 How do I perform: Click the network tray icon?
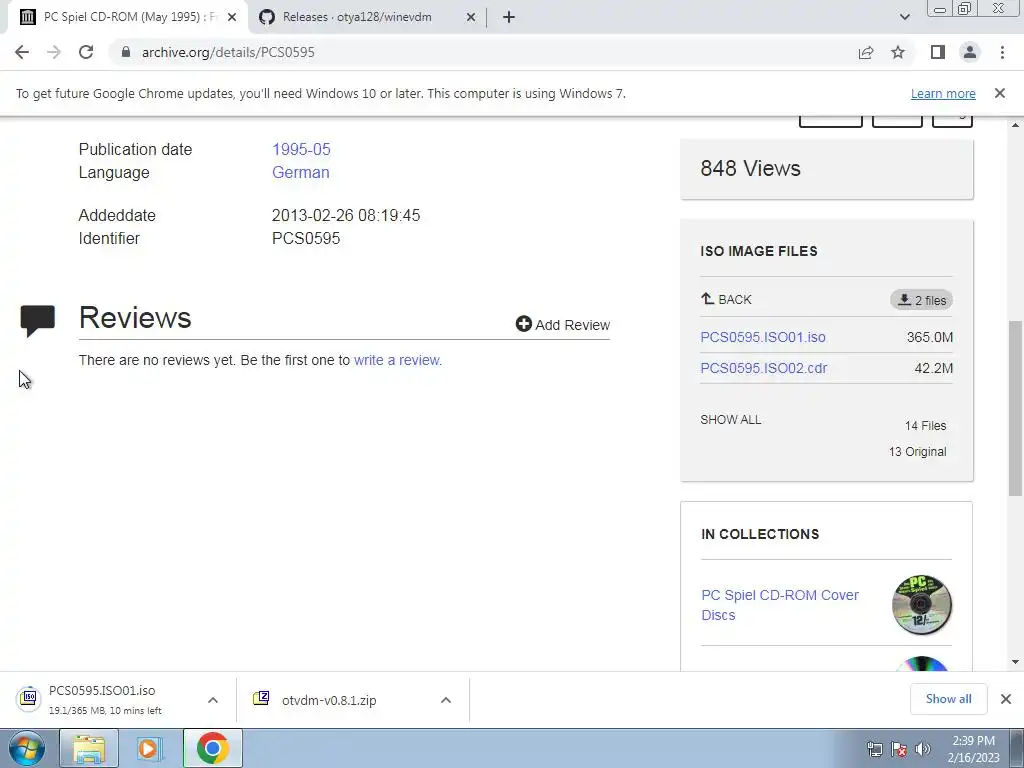coord(874,749)
